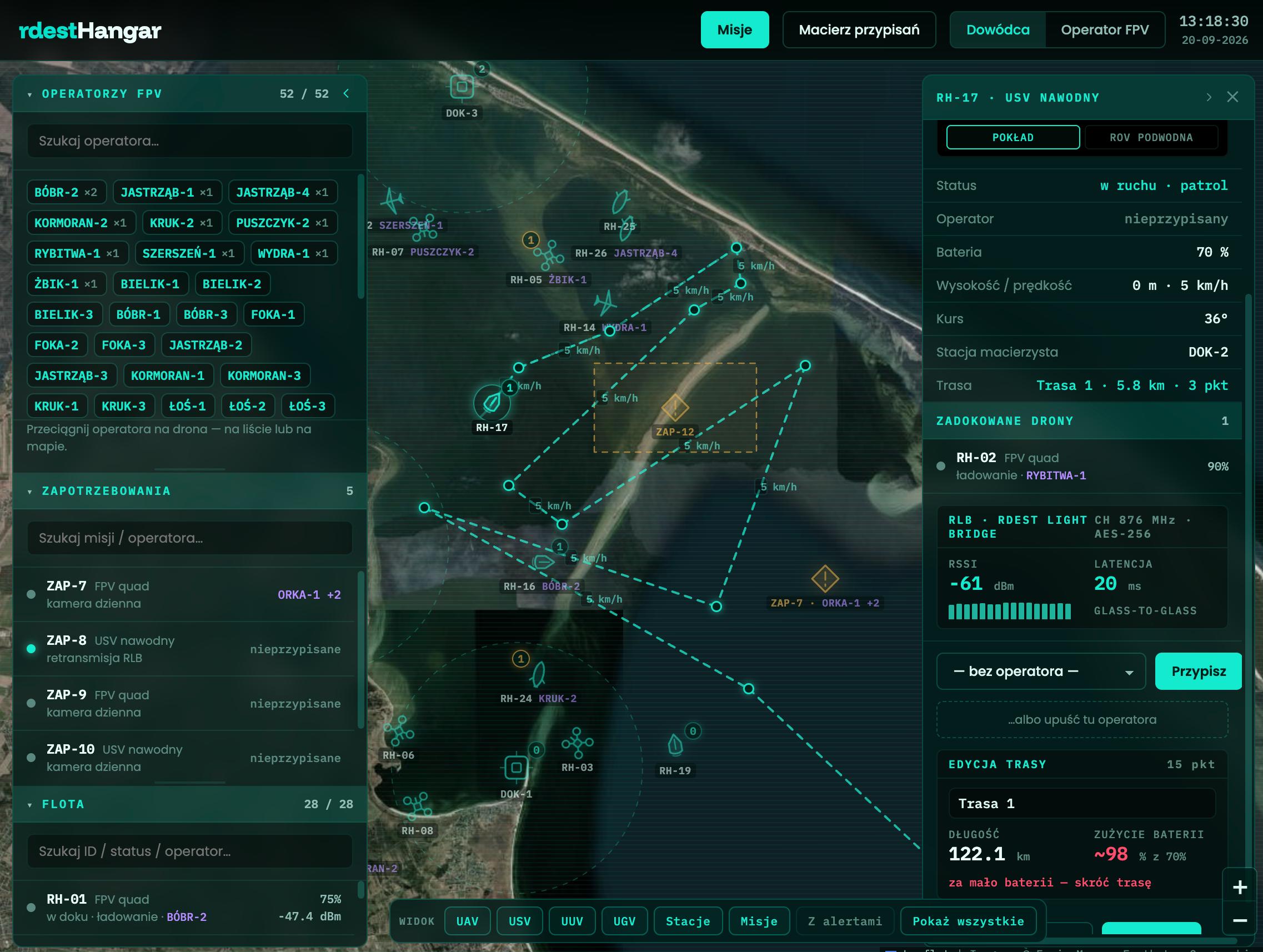Screen dimensions: 1263x952
Task: Click the RH-03 quadcopter icon
Action: pyautogui.click(x=577, y=743)
